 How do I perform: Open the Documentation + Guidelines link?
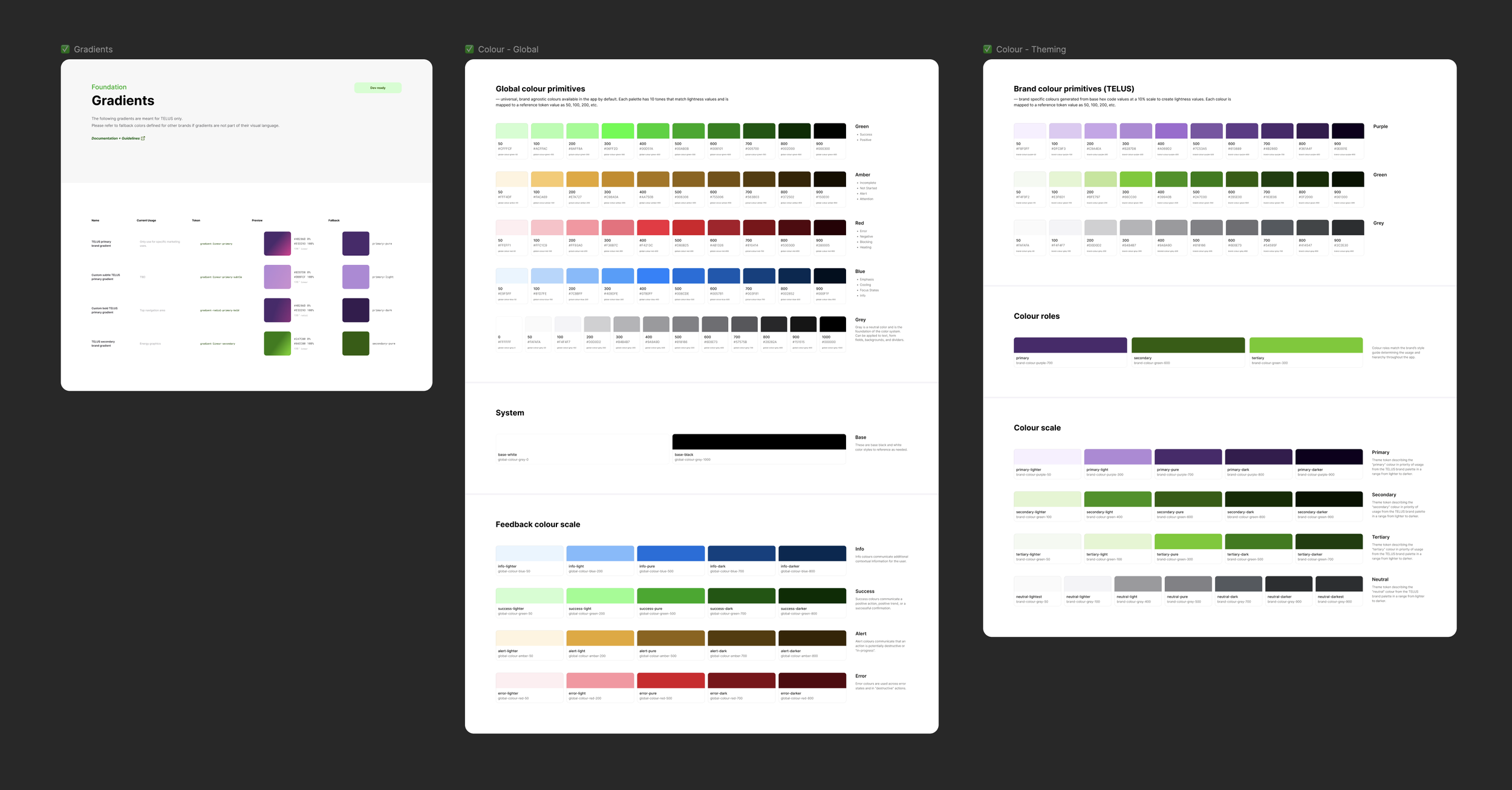pos(116,139)
